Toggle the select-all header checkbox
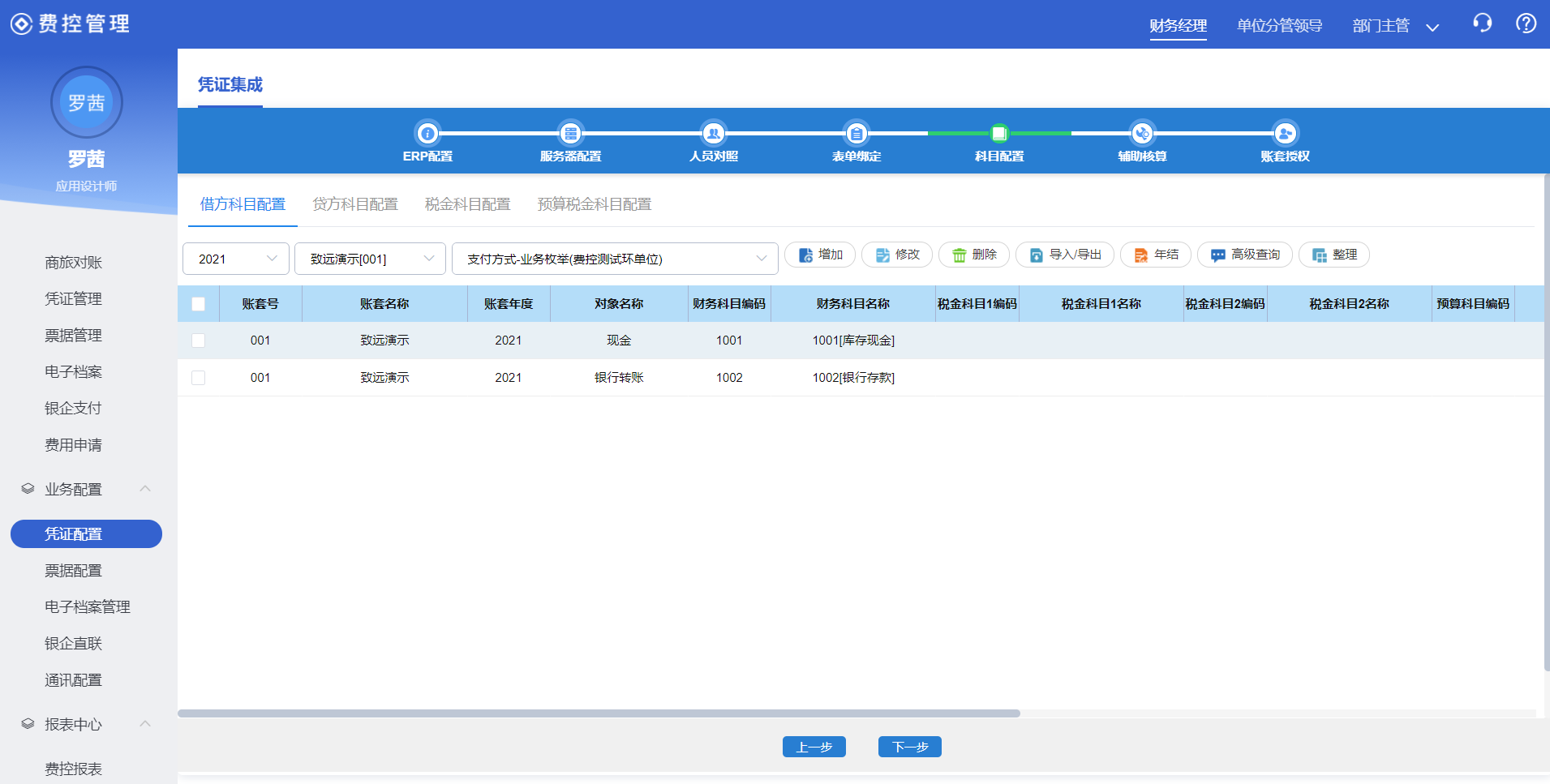 coord(199,304)
